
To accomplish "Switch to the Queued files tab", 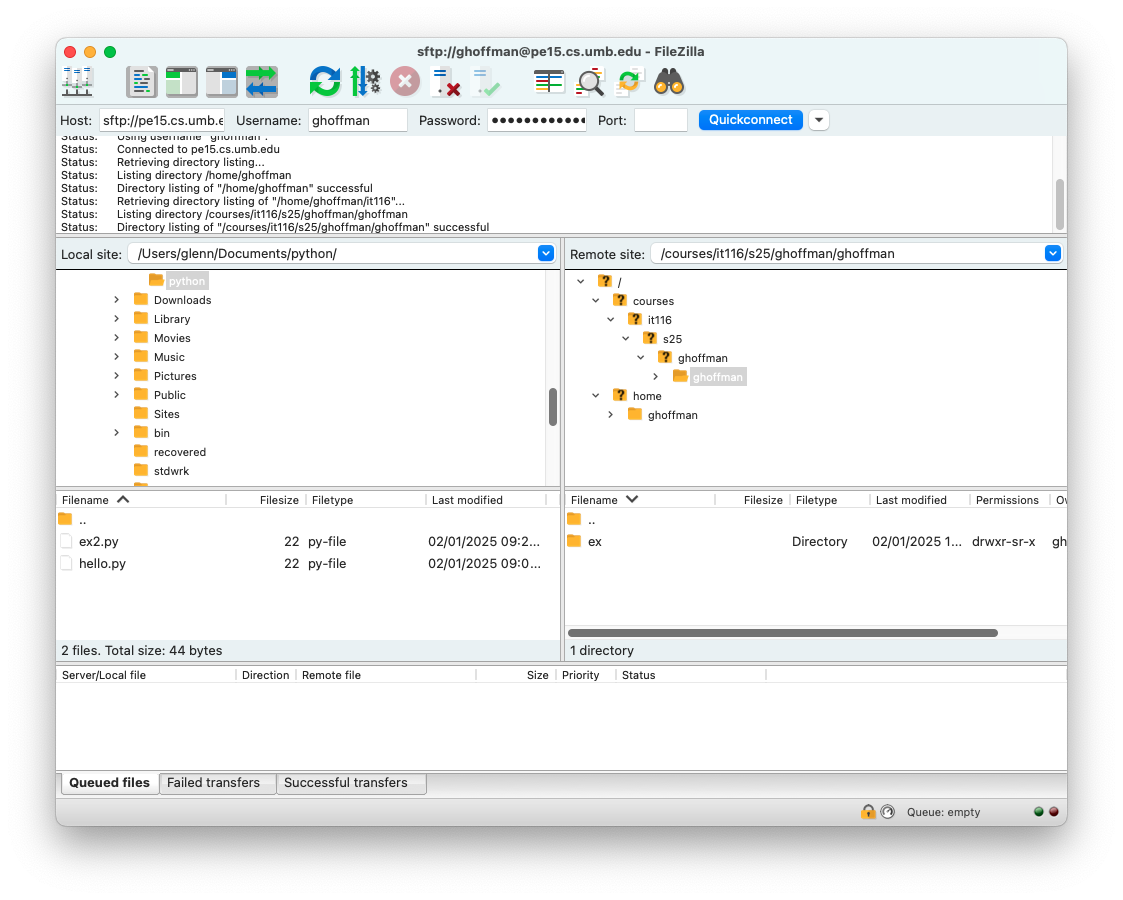I will tap(110, 783).
